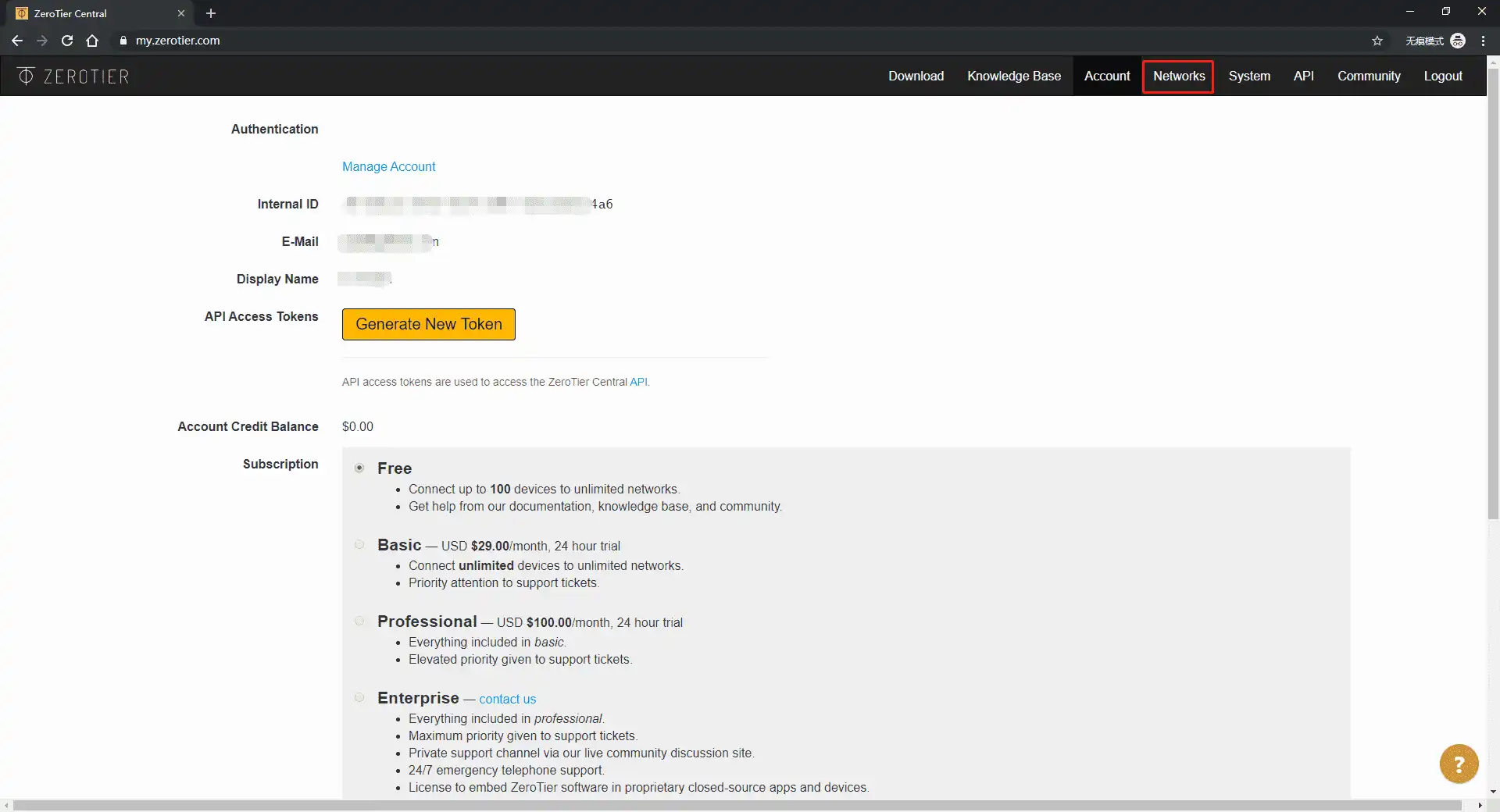This screenshot has width=1500, height=812.
Task: Open API page in navigation bar
Action: 1303,76
